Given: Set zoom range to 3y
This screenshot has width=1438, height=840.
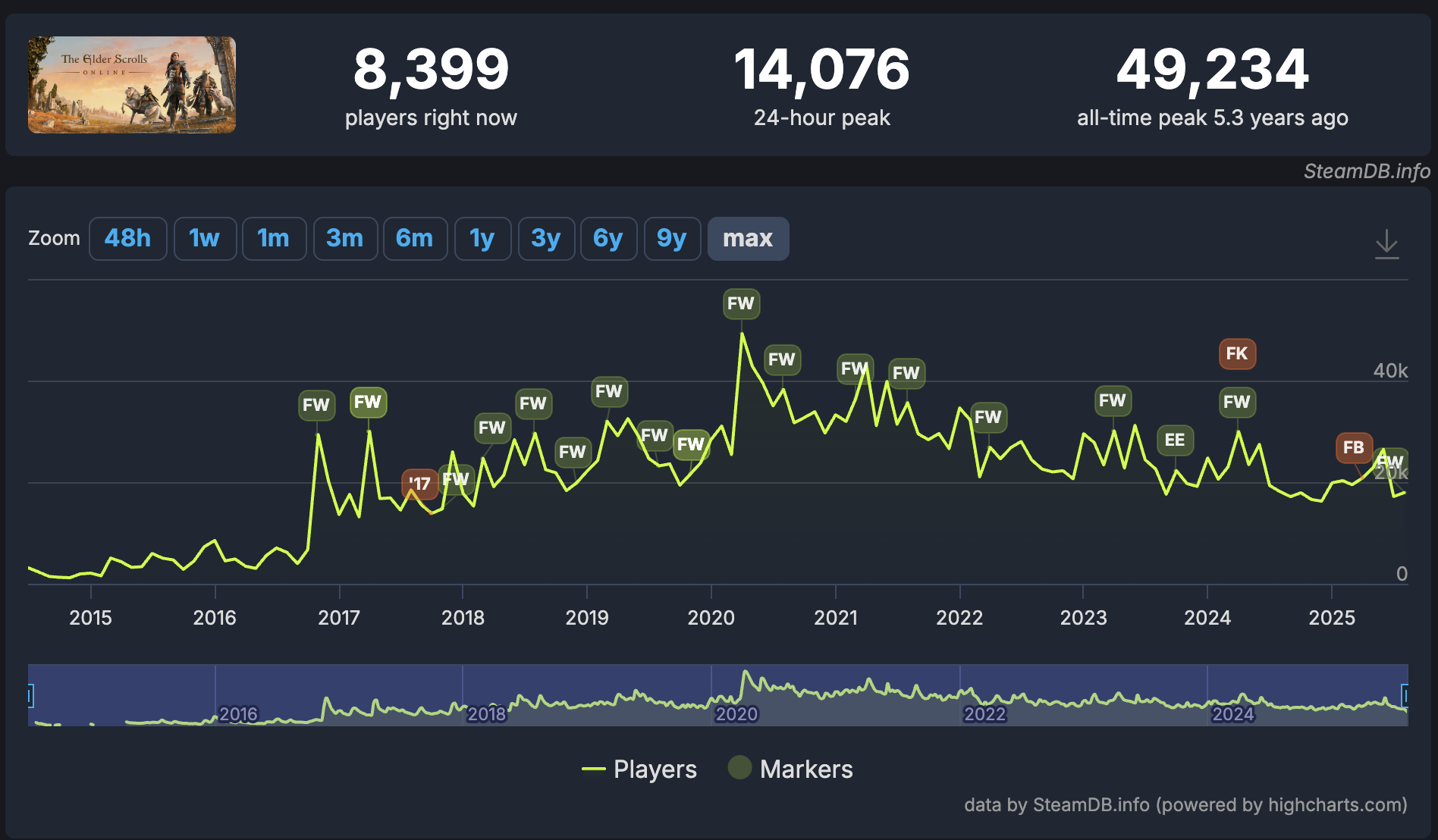Looking at the screenshot, I should point(546,239).
